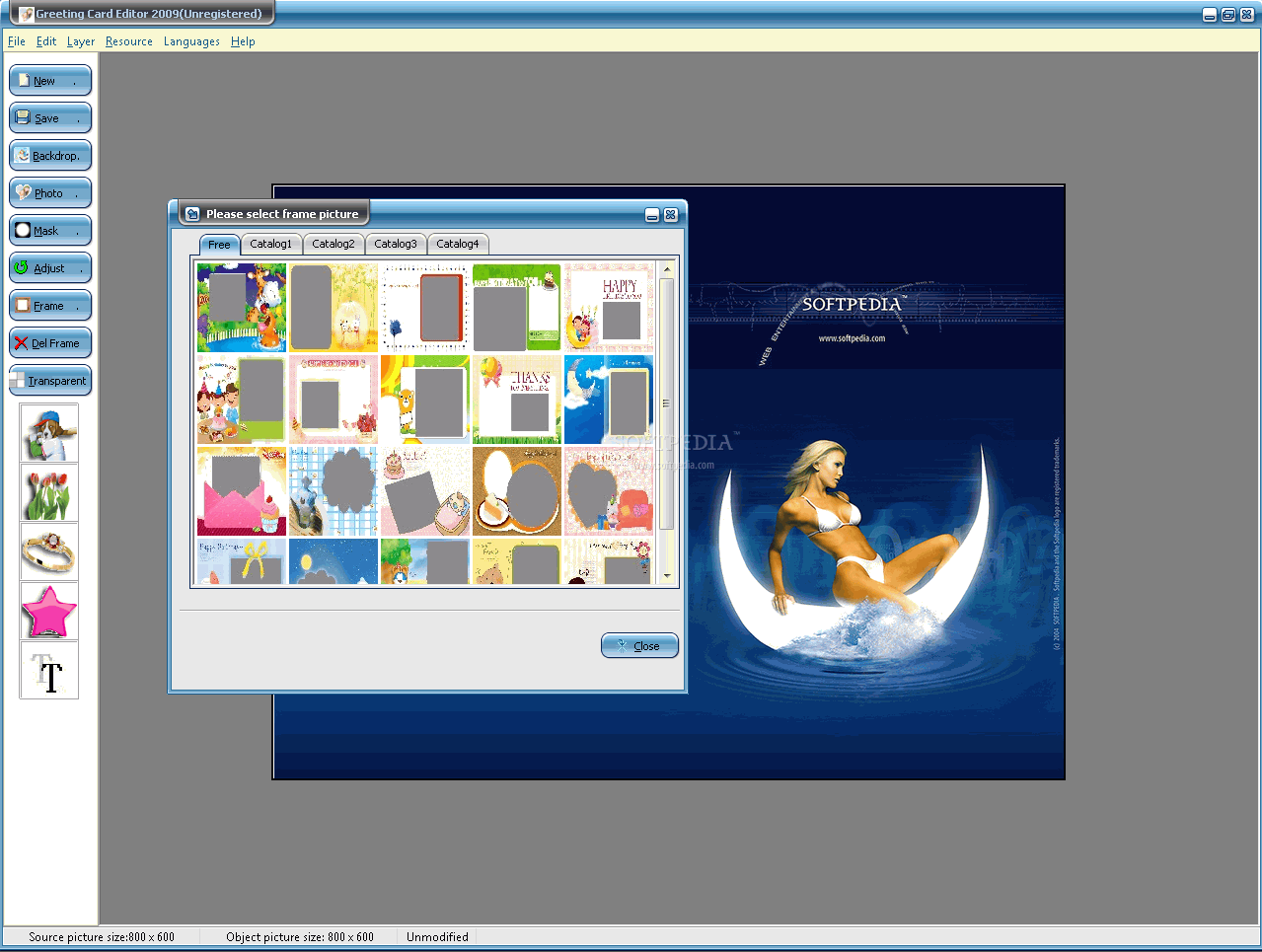Image resolution: width=1262 pixels, height=952 pixels.
Task: Insert the dog cartoon clipart icon
Action: [x=49, y=434]
